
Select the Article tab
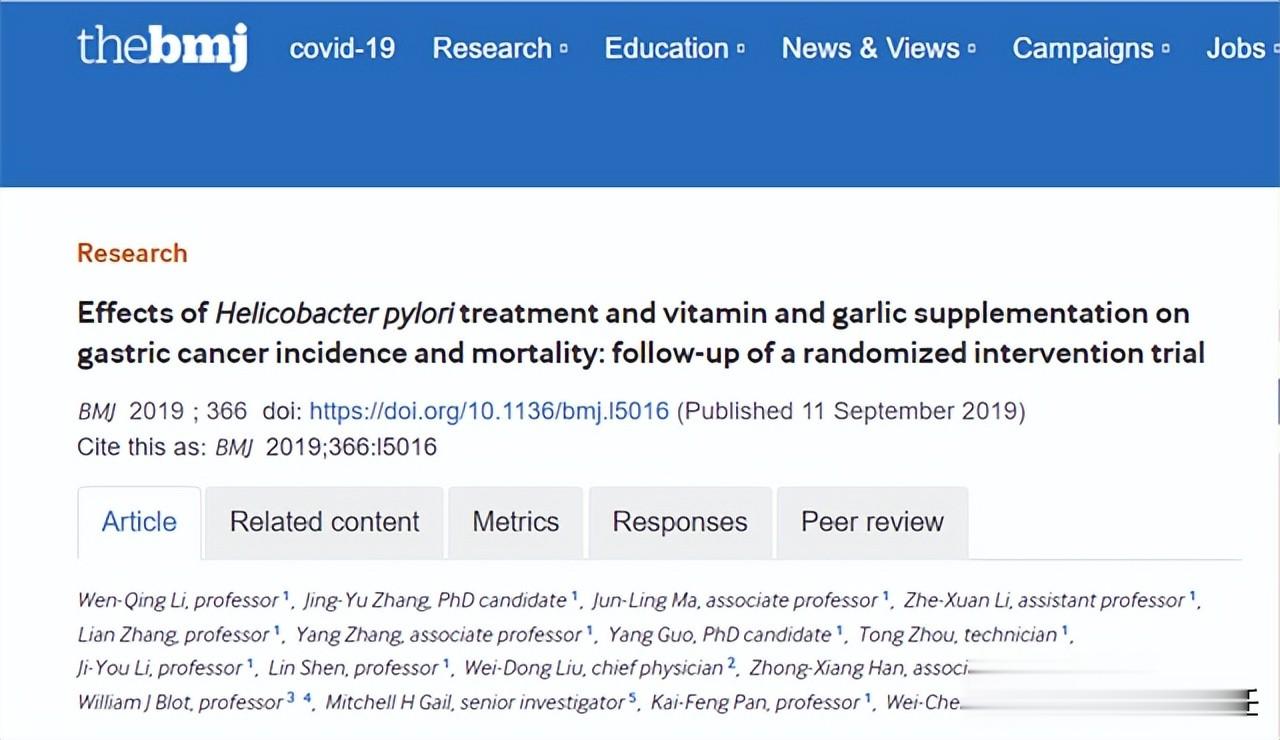[139, 522]
